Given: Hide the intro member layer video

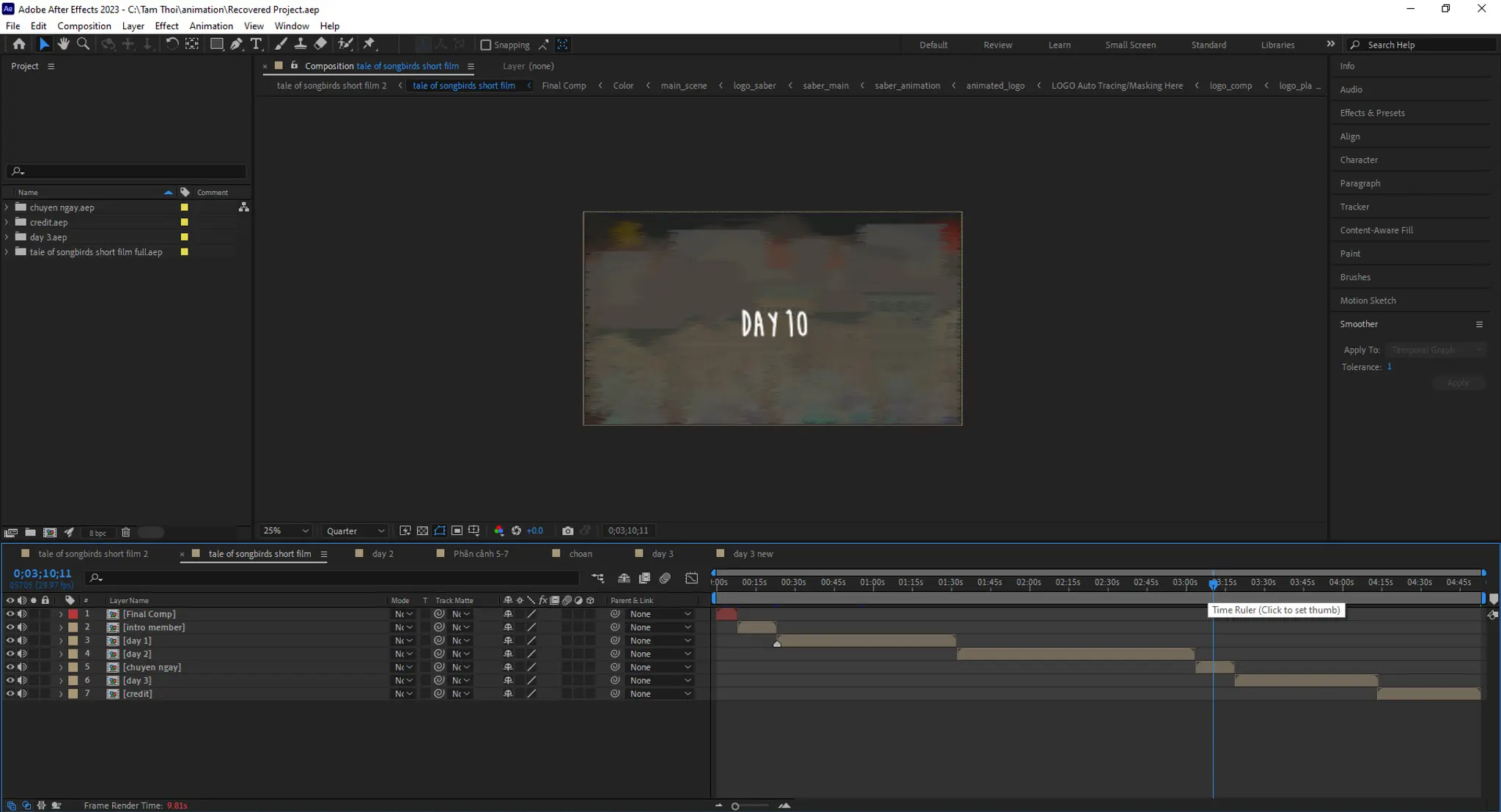Looking at the screenshot, I should point(10,627).
